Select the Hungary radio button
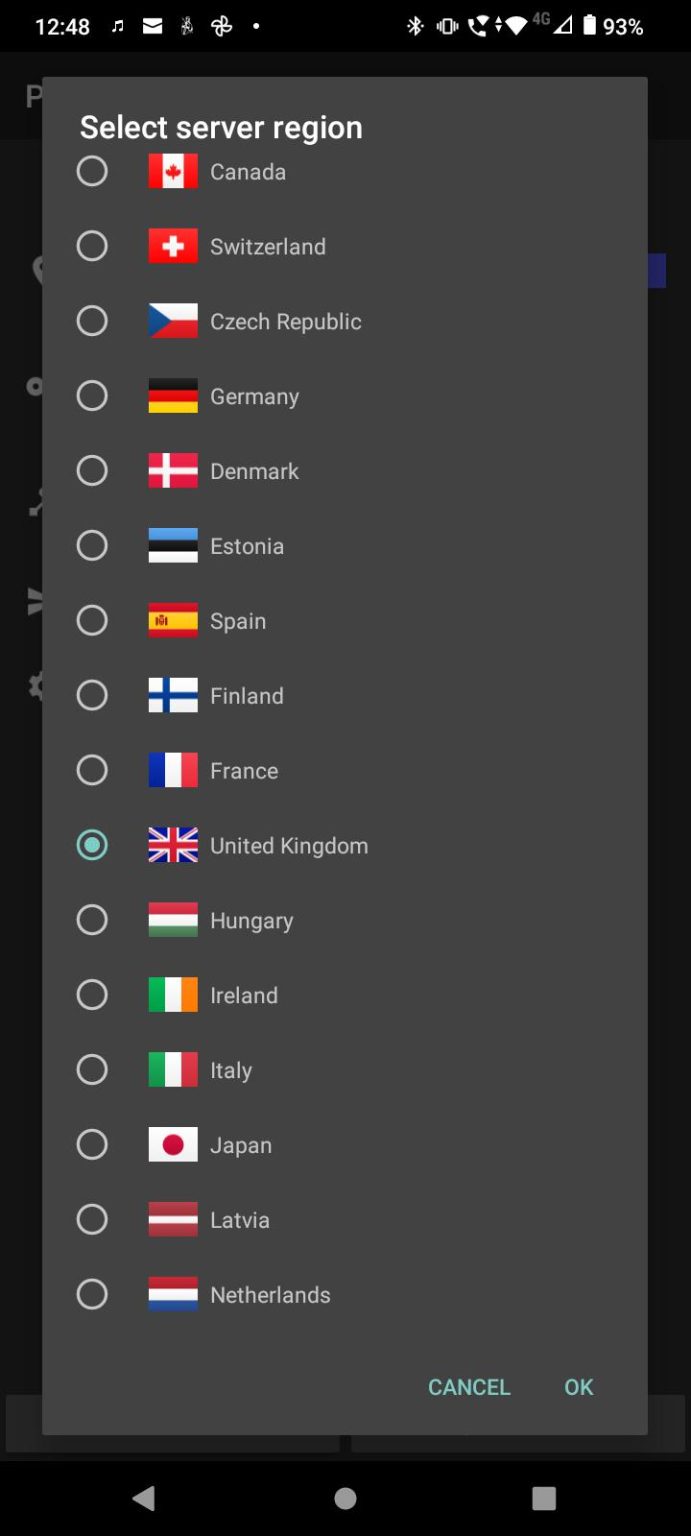Viewport: 691px width, 1536px height. tap(92, 920)
